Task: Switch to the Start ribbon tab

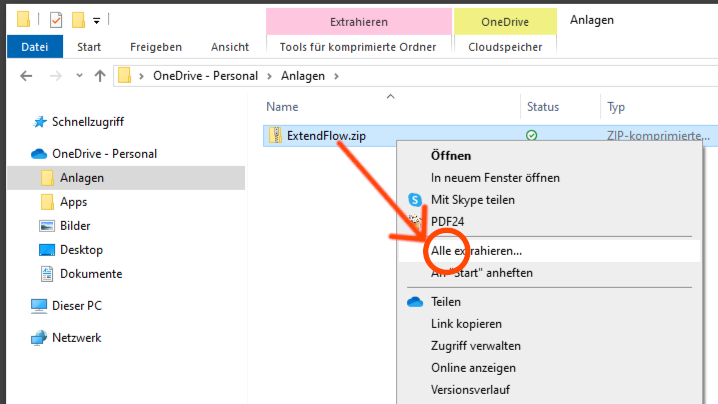Action: [89, 47]
